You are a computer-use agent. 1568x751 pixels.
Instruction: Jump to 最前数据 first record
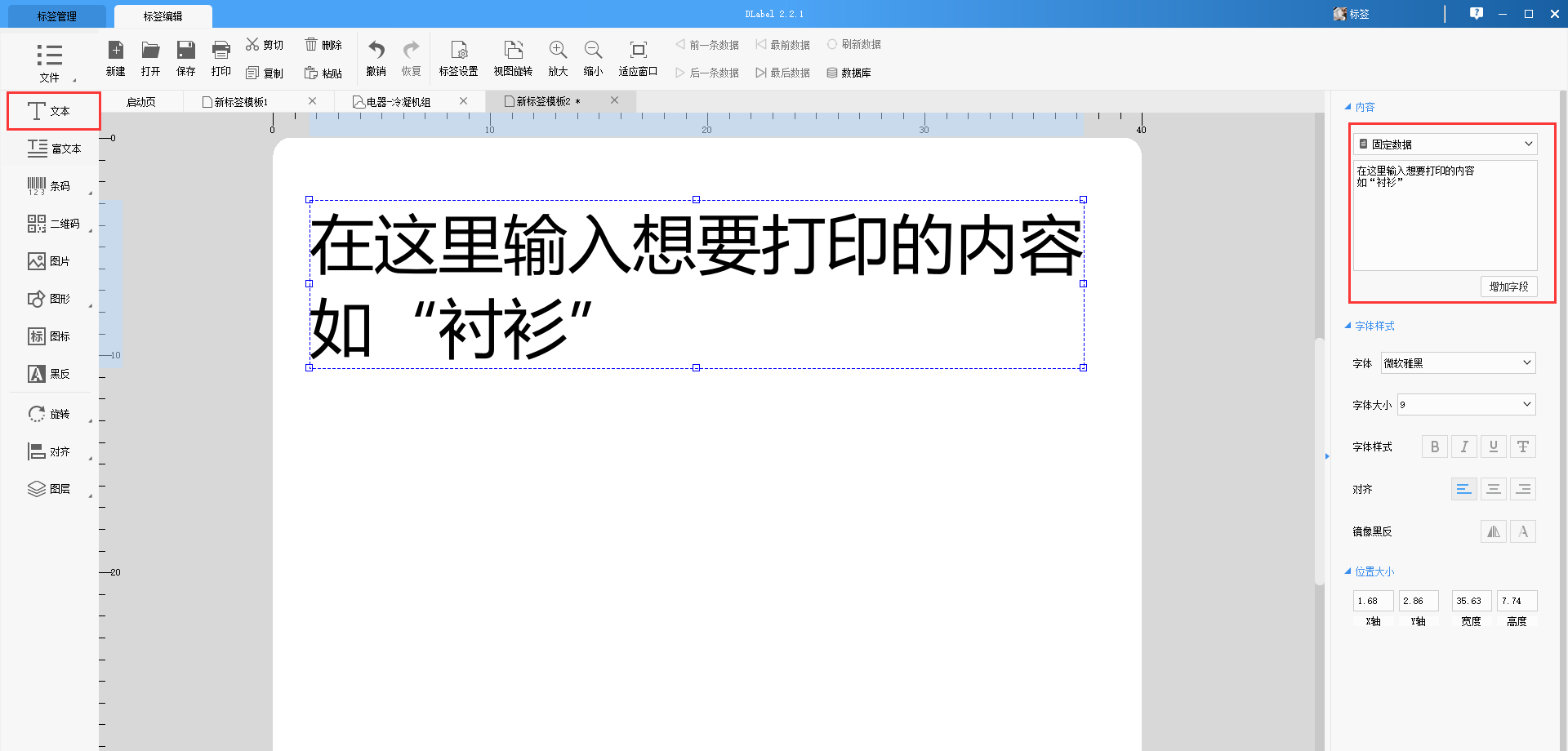click(782, 45)
